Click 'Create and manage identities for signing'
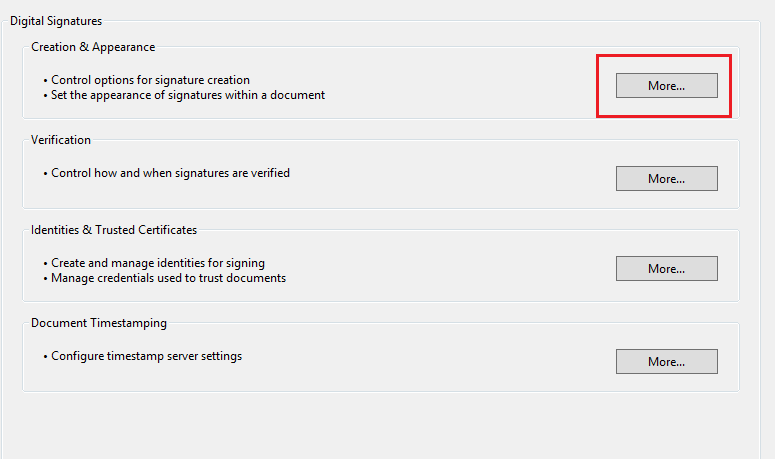Viewport: 775px width, 459px height. tap(158, 263)
